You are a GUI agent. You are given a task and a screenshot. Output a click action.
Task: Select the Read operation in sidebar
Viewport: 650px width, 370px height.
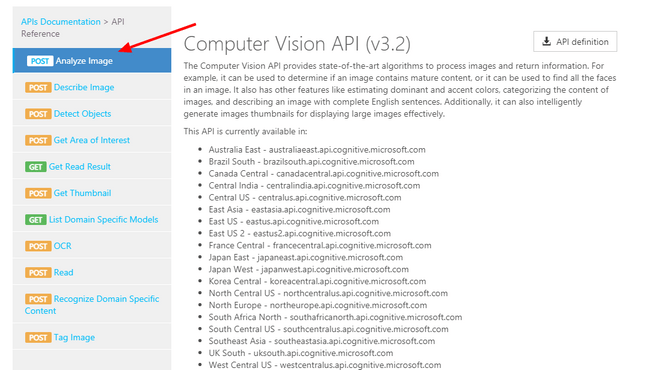pyautogui.click(x=92, y=273)
